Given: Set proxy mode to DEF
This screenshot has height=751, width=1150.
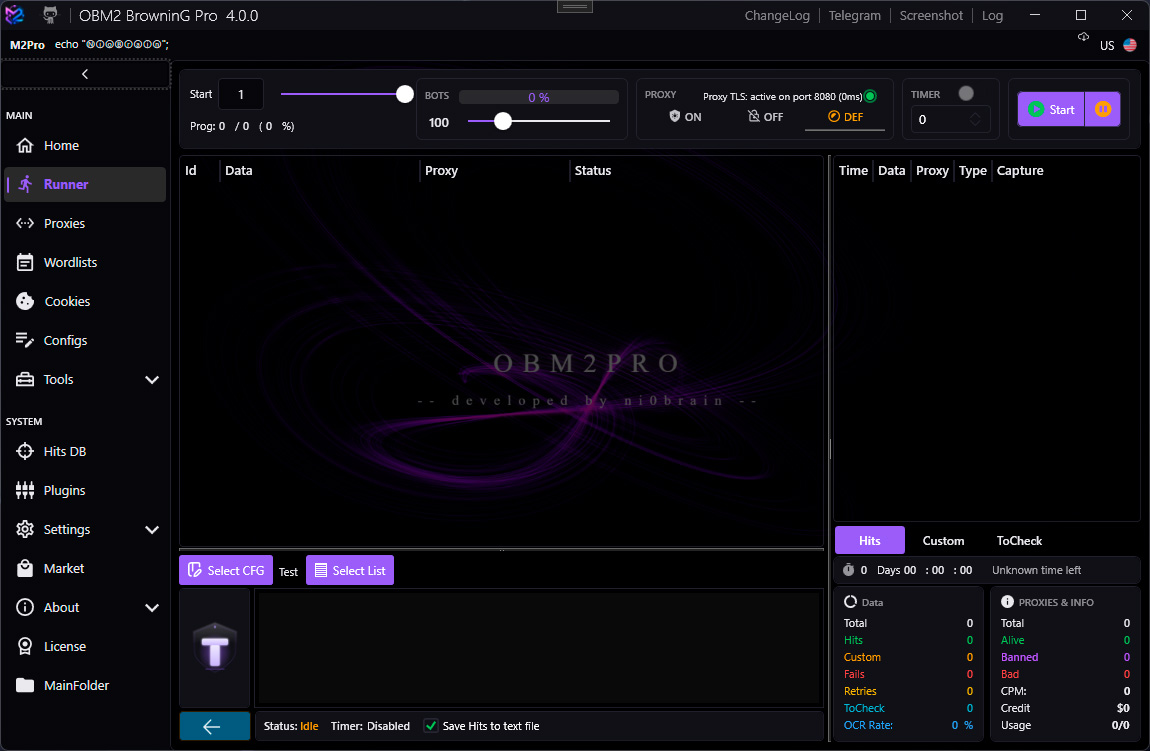Looking at the screenshot, I should [845, 117].
